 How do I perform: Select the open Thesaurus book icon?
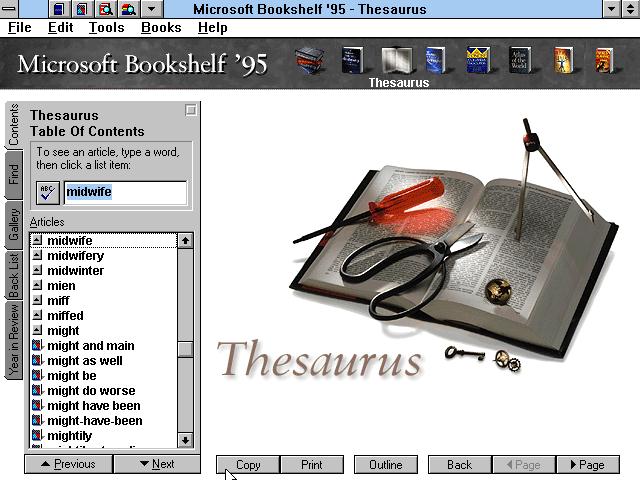[396, 60]
